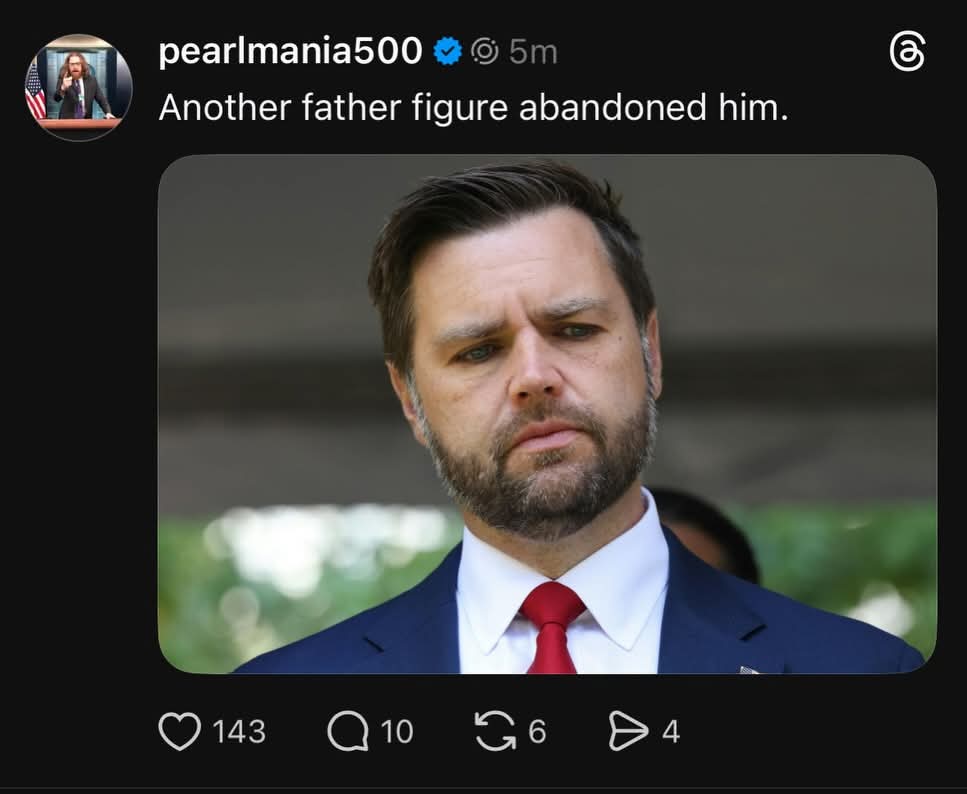Click the 5m post timestamp
The image size is (967, 794).
pyautogui.click(x=532, y=51)
